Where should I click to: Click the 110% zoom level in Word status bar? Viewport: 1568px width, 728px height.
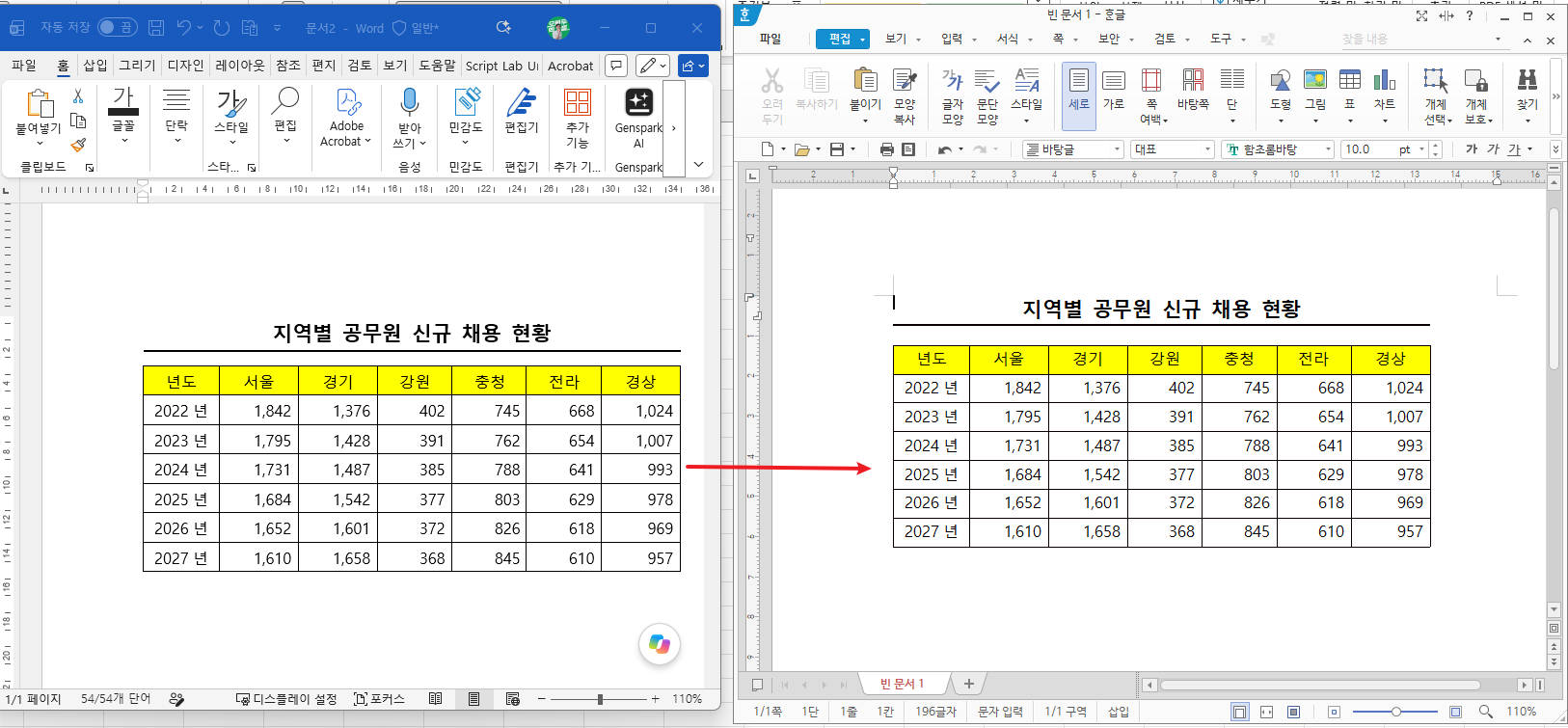(x=688, y=699)
